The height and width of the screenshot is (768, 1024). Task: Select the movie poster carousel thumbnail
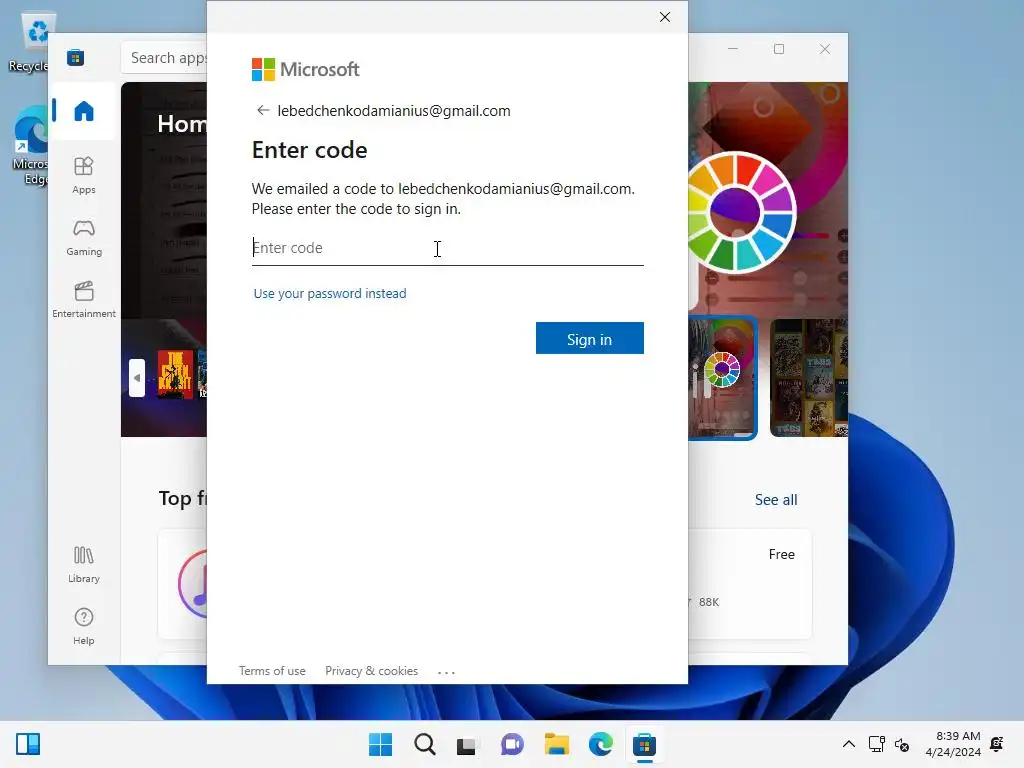pos(176,375)
